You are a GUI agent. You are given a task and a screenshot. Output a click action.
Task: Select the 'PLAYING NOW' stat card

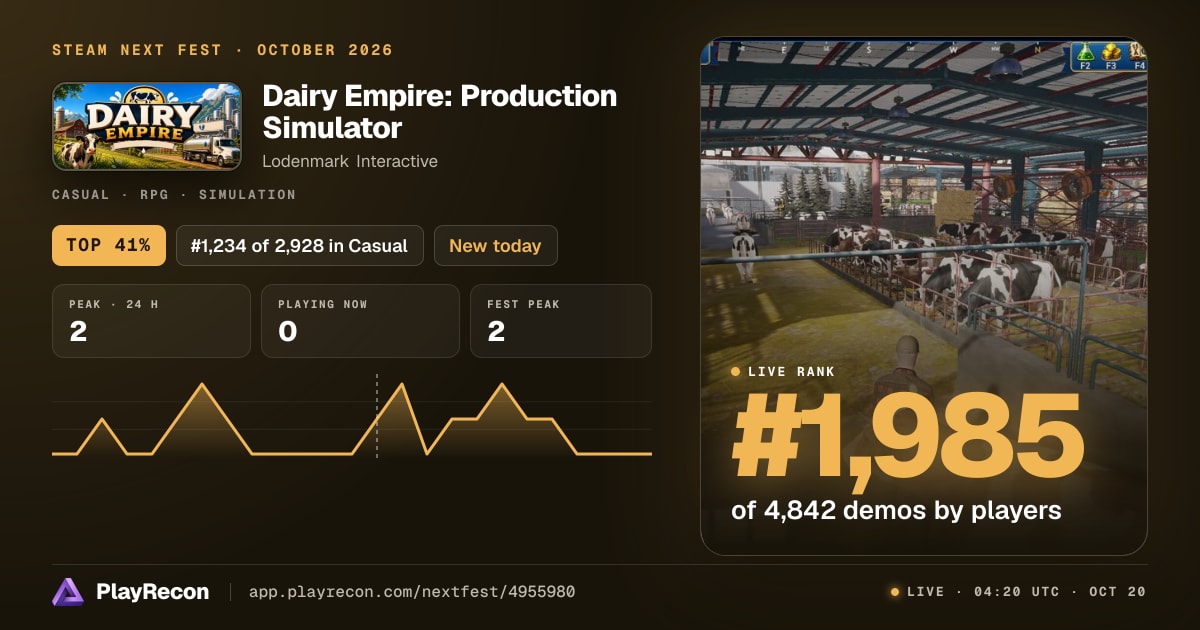coord(360,321)
